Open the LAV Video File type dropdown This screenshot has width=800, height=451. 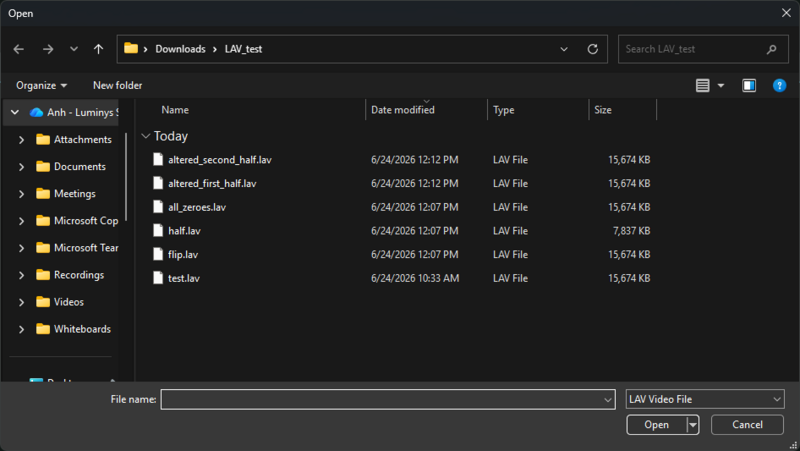pyautogui.click(x=705, y=399)
